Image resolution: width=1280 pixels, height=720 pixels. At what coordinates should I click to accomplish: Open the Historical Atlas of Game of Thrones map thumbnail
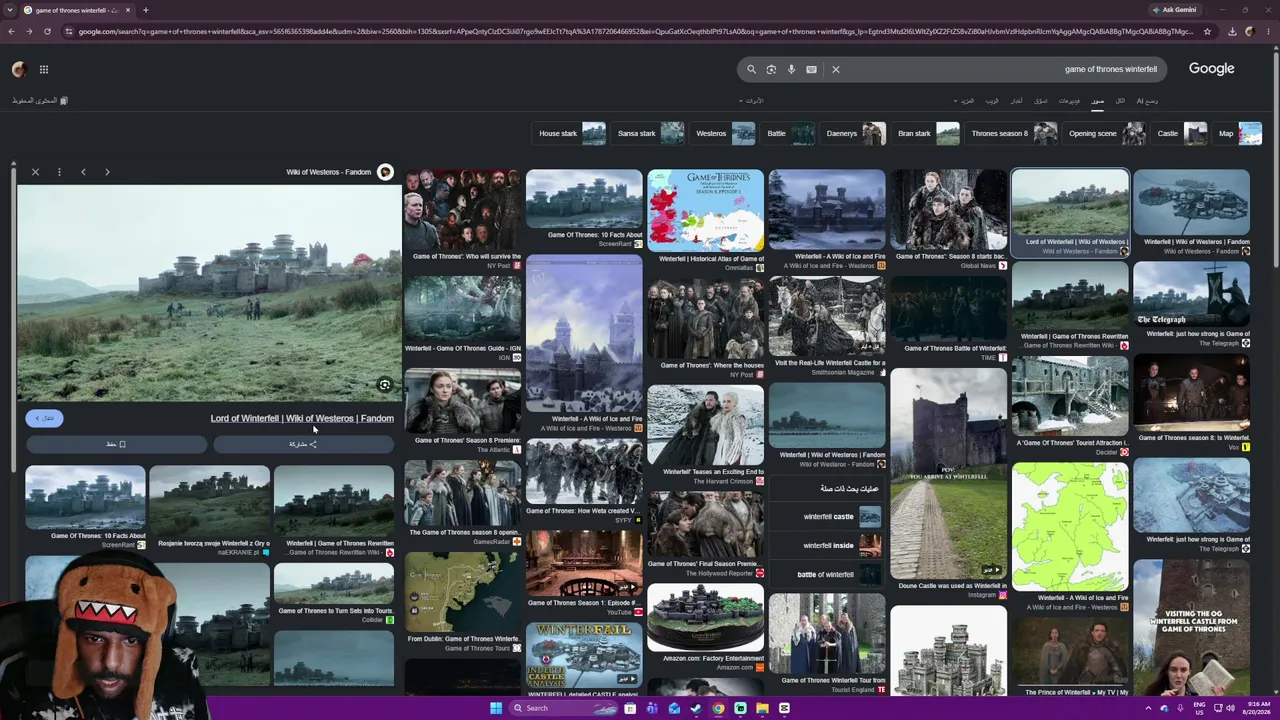[705, 210]
